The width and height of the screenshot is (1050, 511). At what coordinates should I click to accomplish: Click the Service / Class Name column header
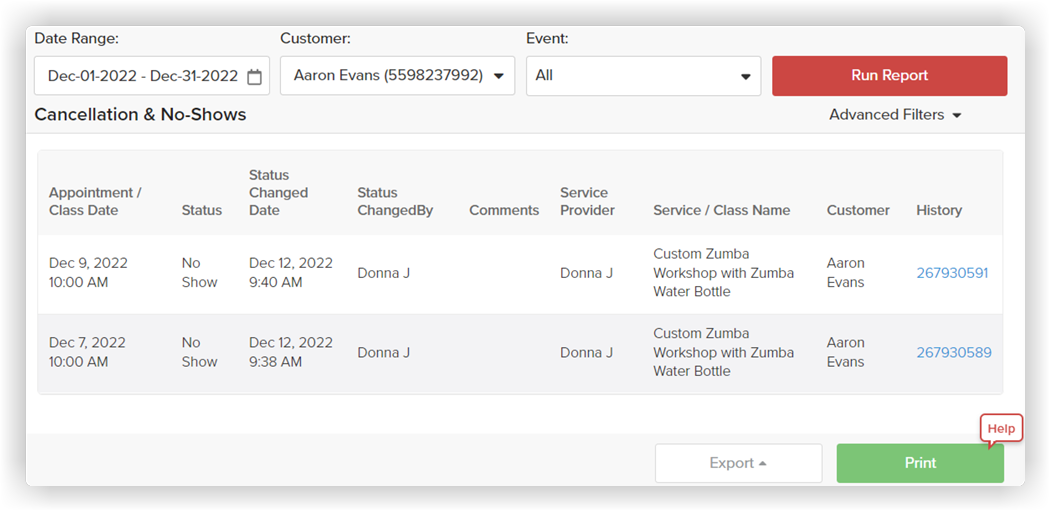click(721, 210)
